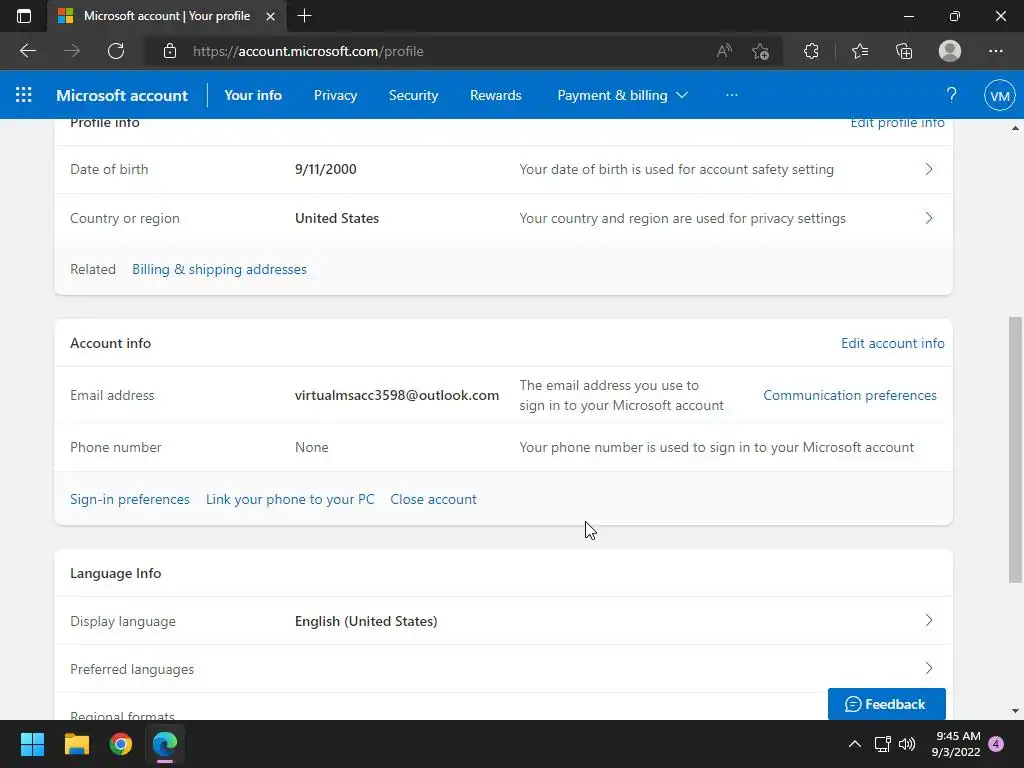Open the Collections icon

[904, 51]
